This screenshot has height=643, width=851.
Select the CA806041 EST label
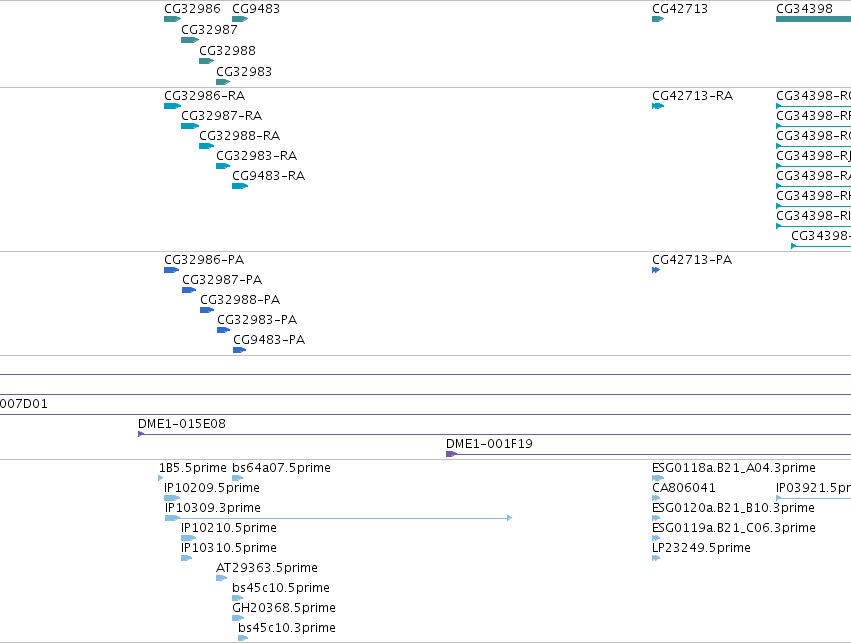683,487
